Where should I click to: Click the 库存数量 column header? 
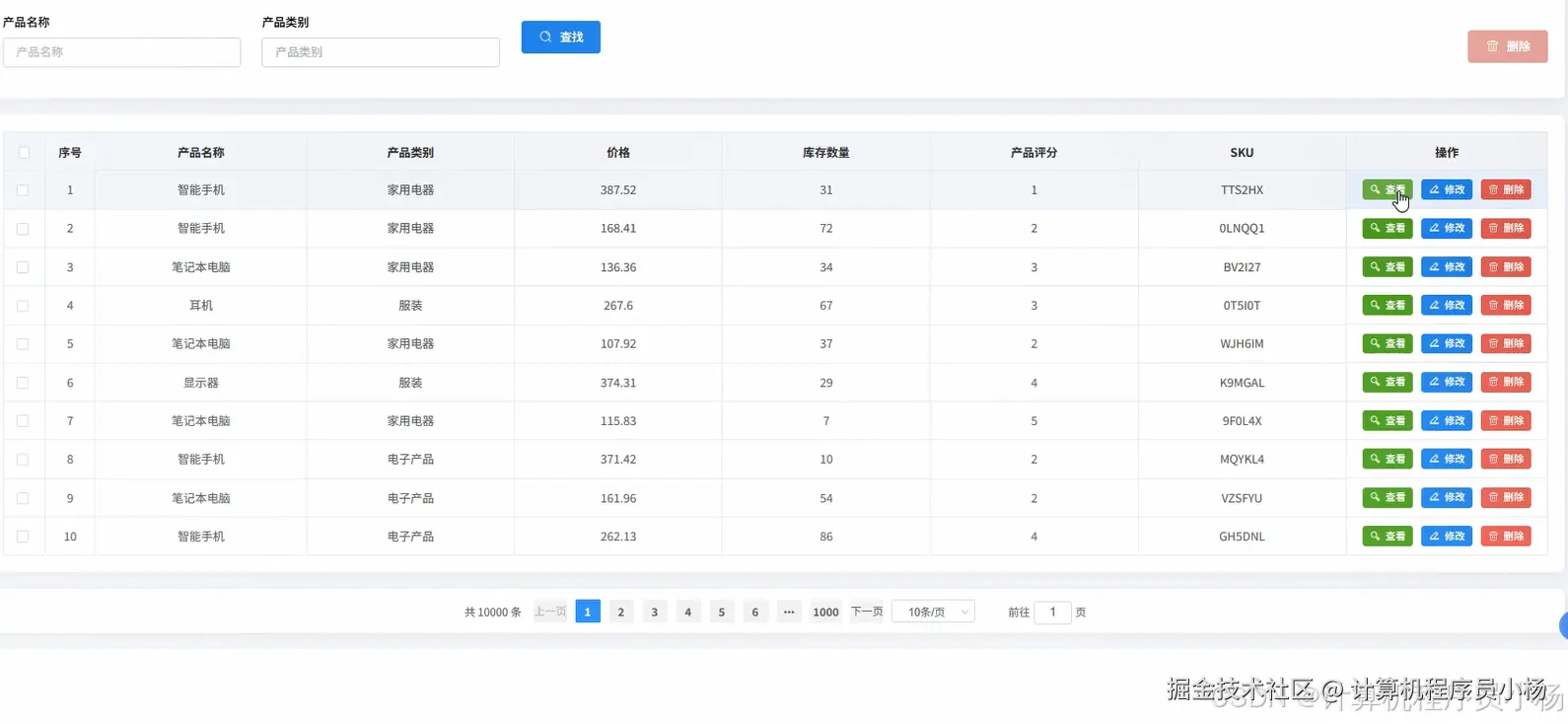[x=826, y=152]
